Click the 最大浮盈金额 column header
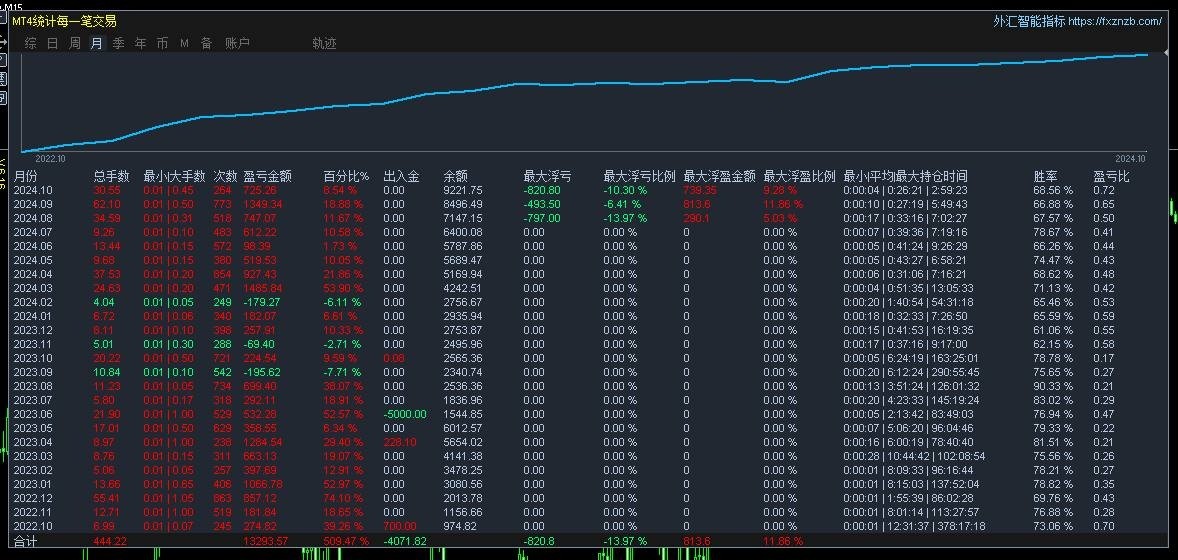The image size is (1178, 560). click(x=720, y=177)
